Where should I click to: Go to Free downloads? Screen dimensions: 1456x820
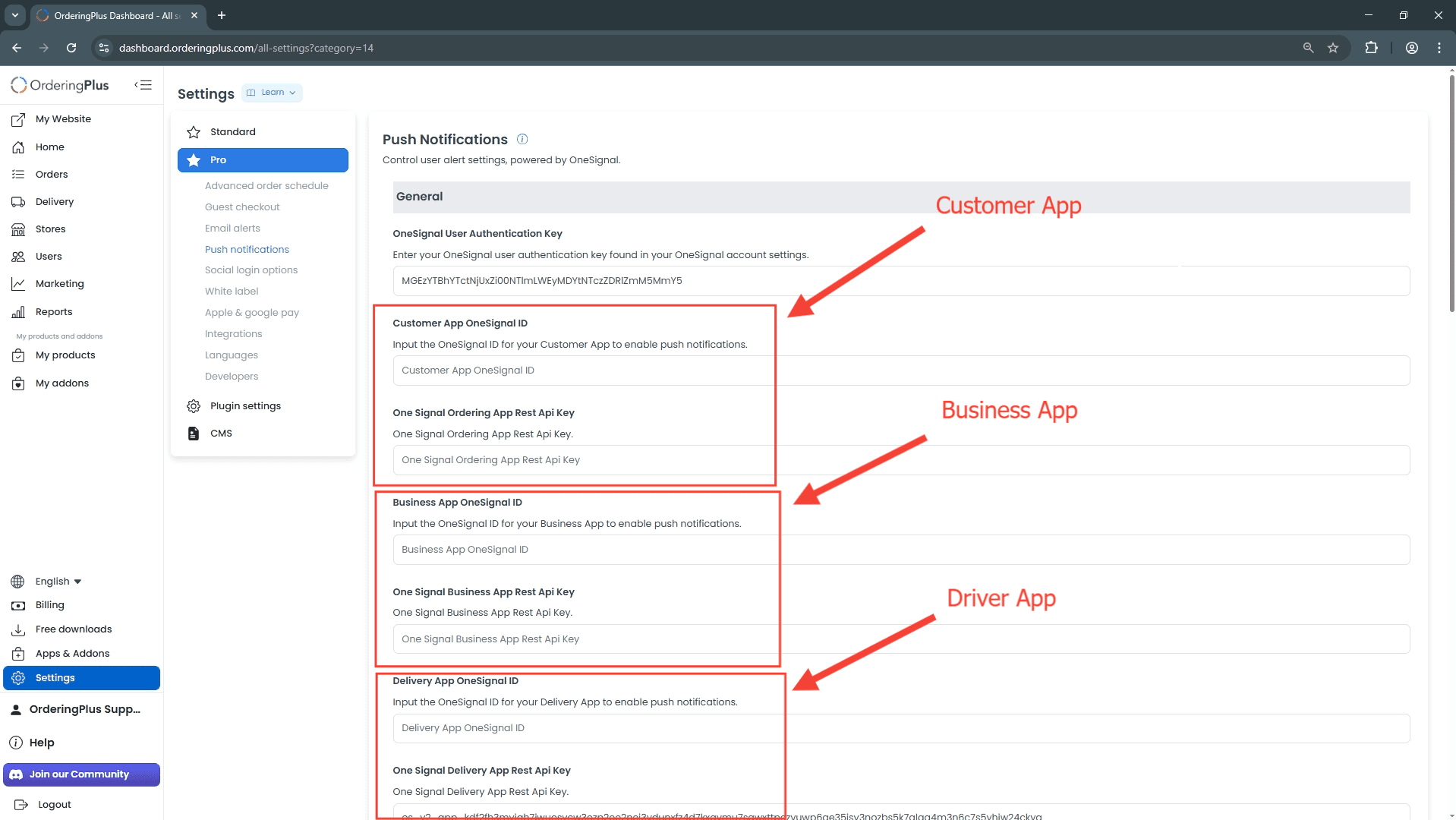click(x=74, y=629)
